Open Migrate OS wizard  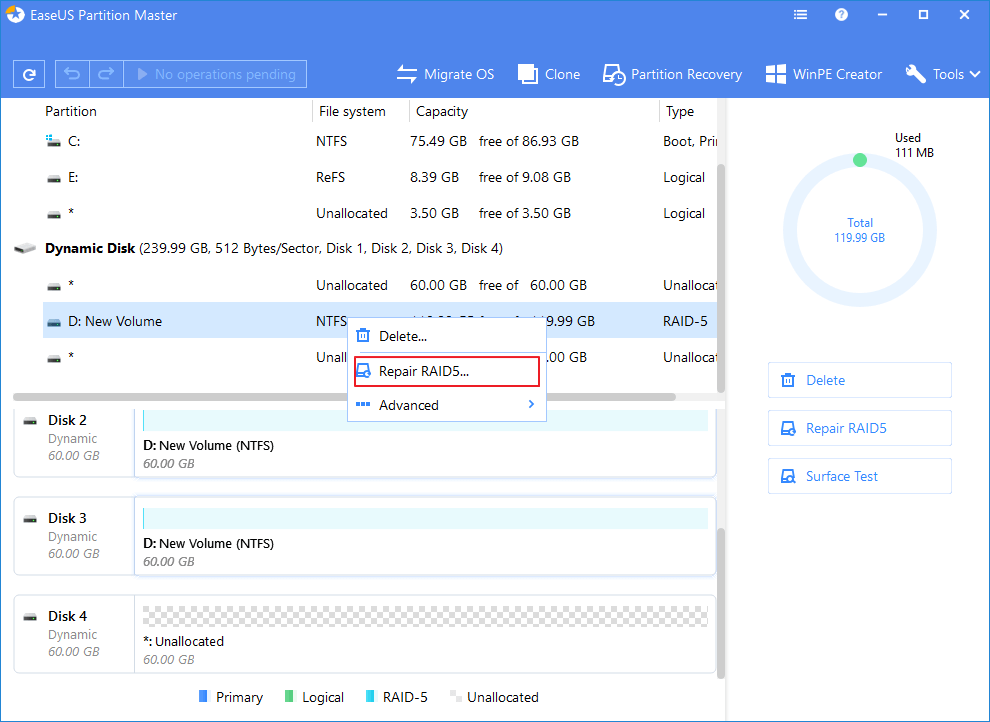[x=445, y=74]
